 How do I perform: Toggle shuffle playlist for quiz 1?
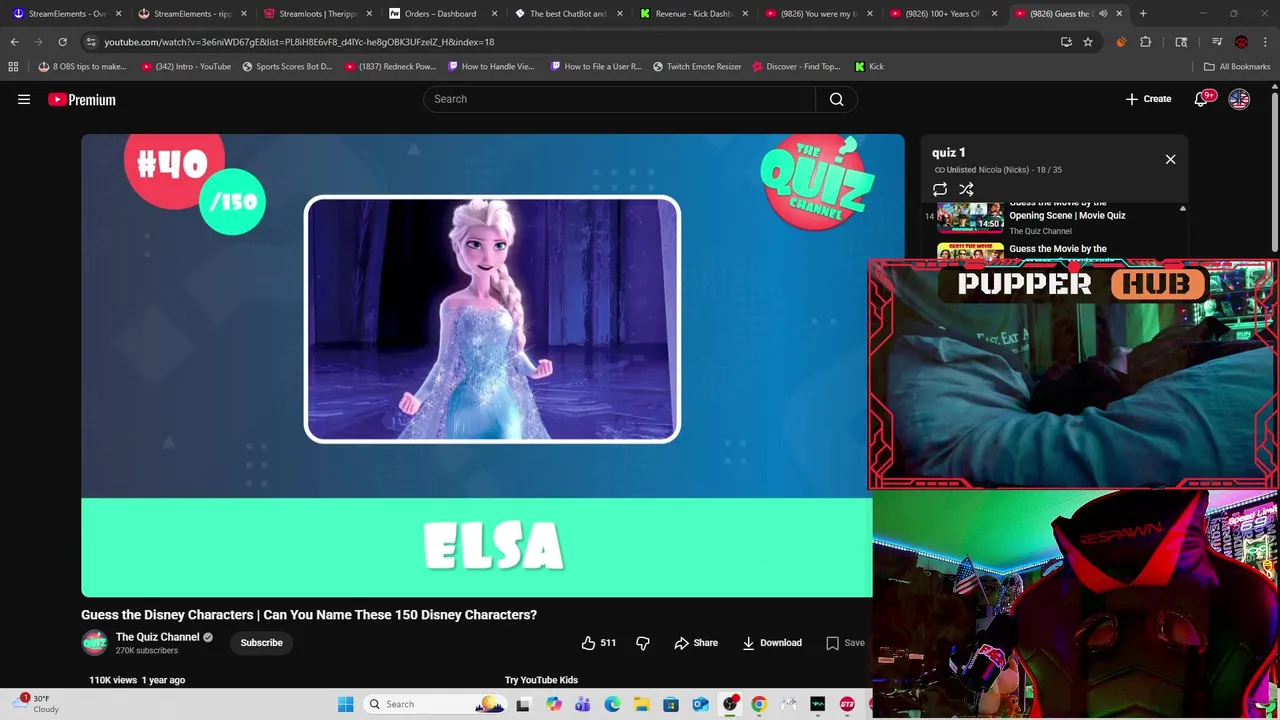click(966, 189)
